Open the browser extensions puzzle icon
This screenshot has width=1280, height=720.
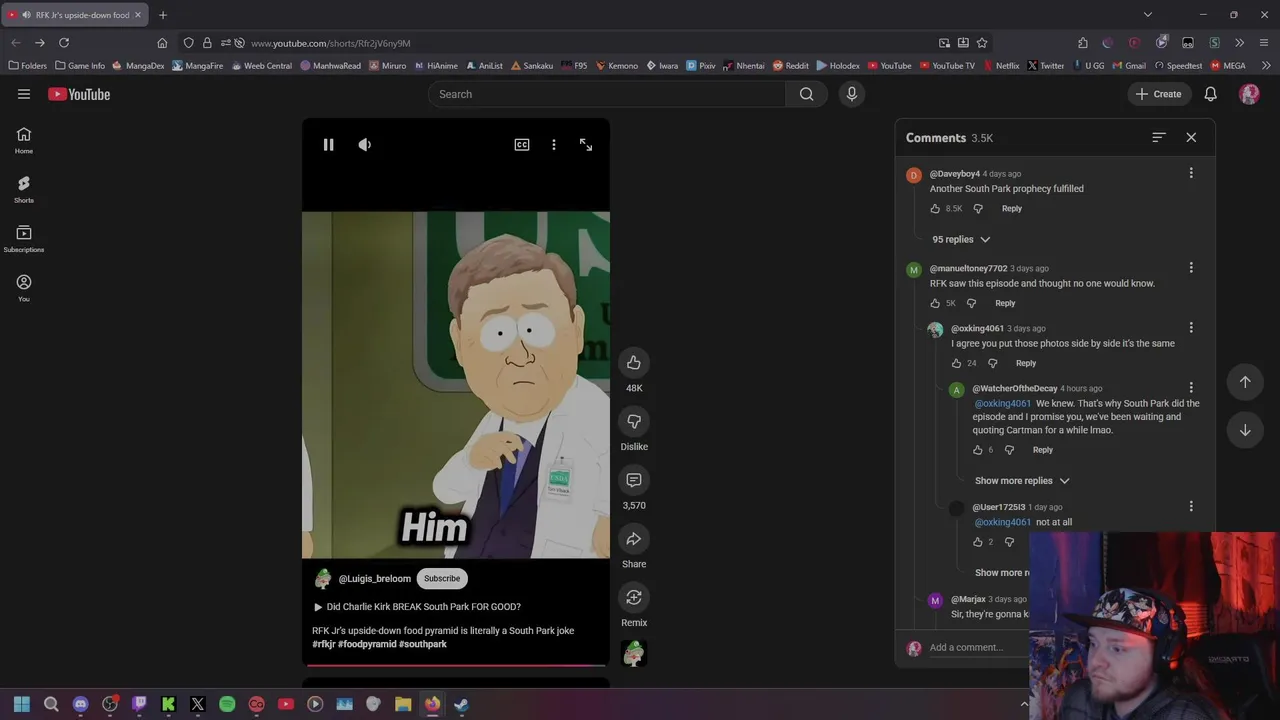pos(1083,43)
